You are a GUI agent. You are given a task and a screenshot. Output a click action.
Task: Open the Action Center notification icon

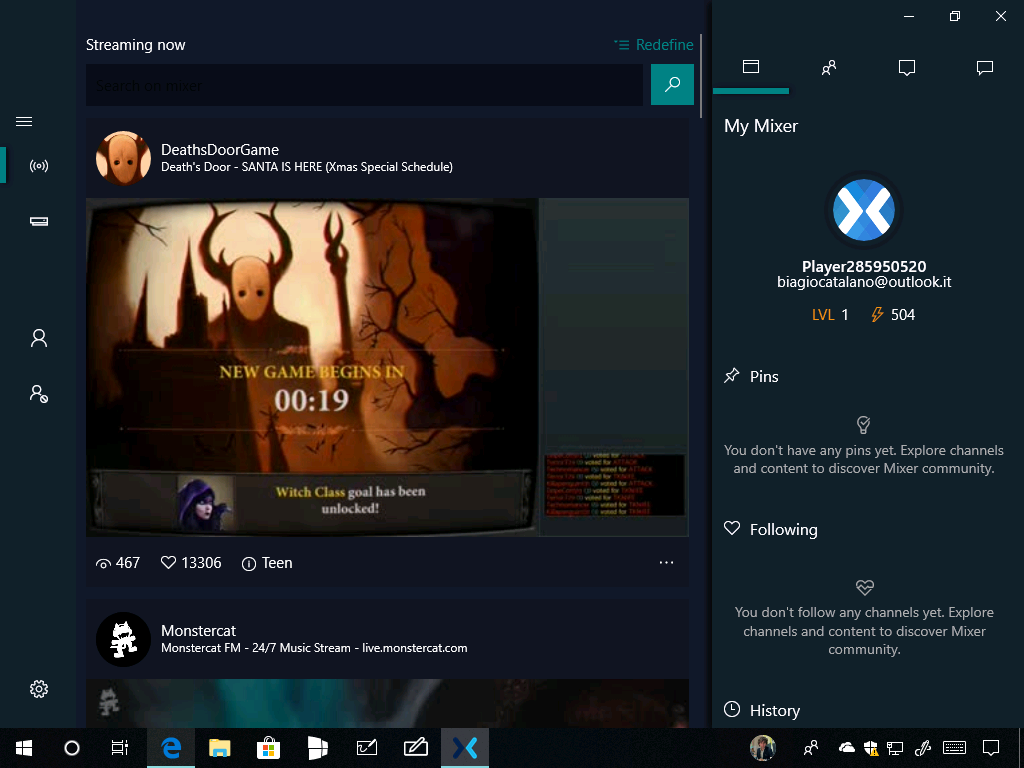(991, 748)
